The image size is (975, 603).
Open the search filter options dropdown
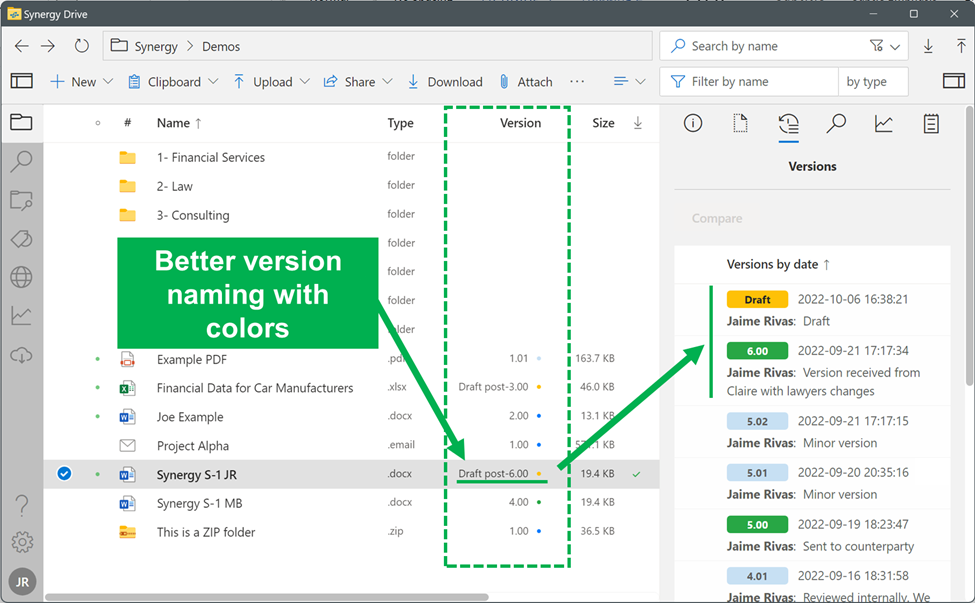click(885, 46)
